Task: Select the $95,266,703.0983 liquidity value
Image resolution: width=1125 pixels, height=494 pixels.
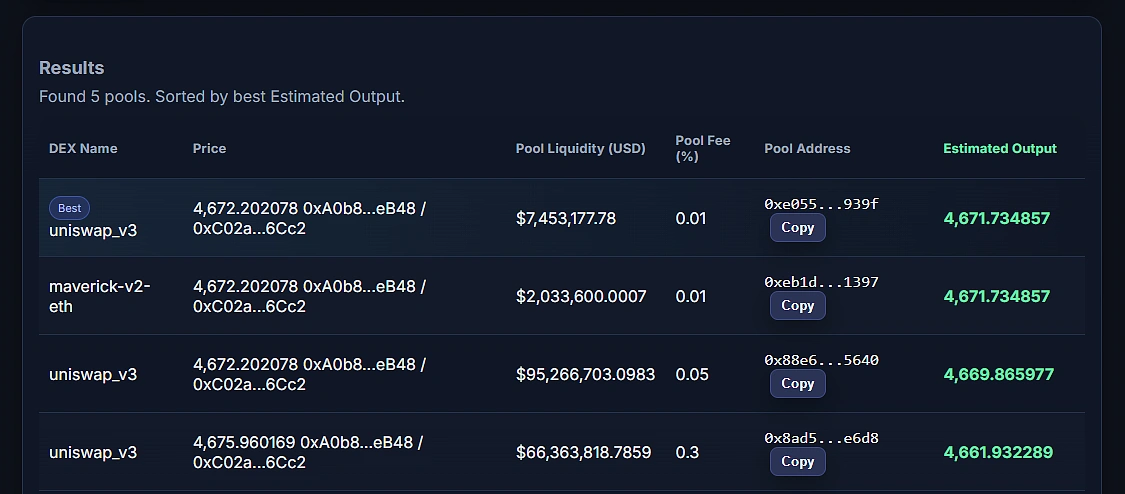Action: pos(585,374)
